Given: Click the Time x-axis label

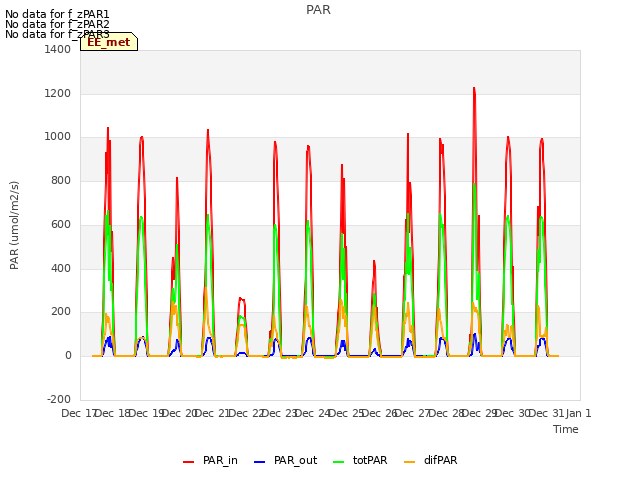Looking at the screenshot, I should (566, 429).
